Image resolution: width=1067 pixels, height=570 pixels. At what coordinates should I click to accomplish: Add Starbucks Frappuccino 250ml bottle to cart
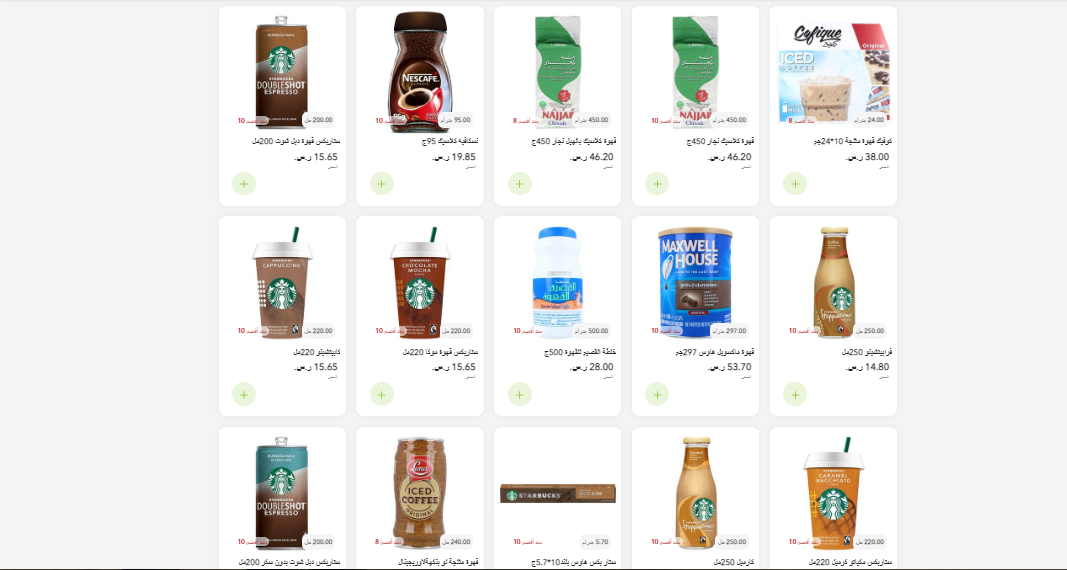click(x=795, y=395)
